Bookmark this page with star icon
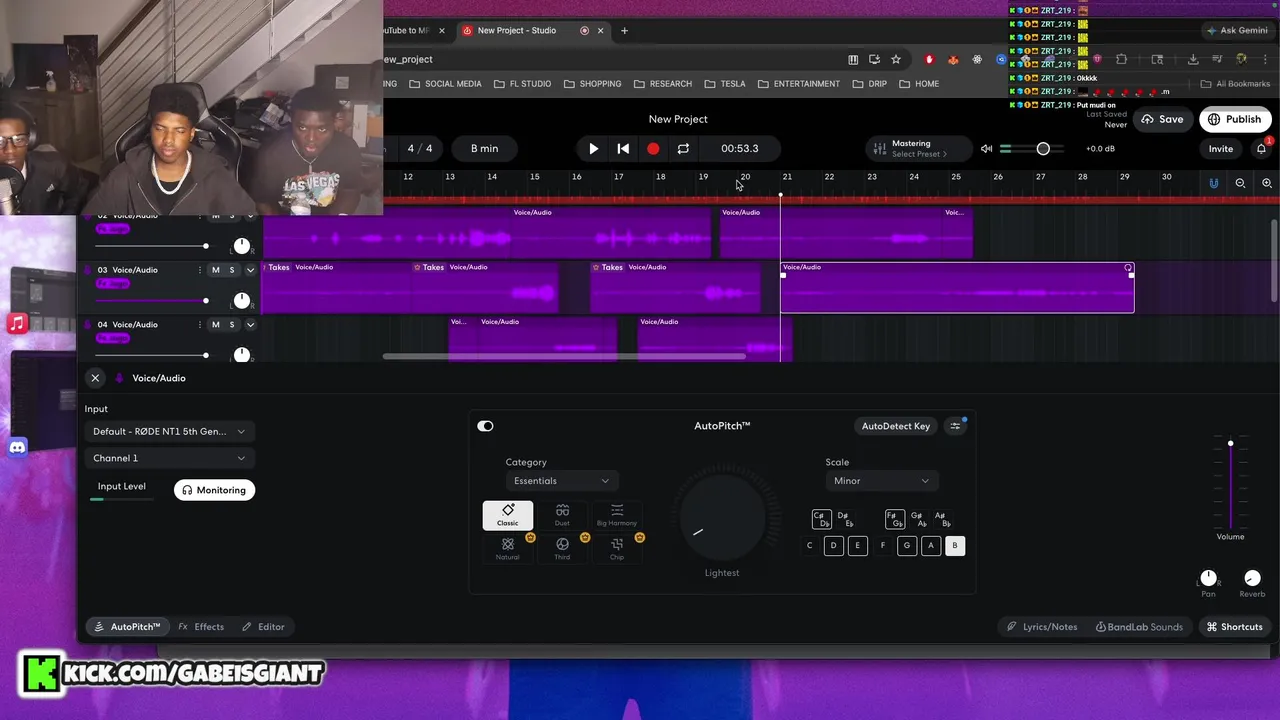 (896, 59)
